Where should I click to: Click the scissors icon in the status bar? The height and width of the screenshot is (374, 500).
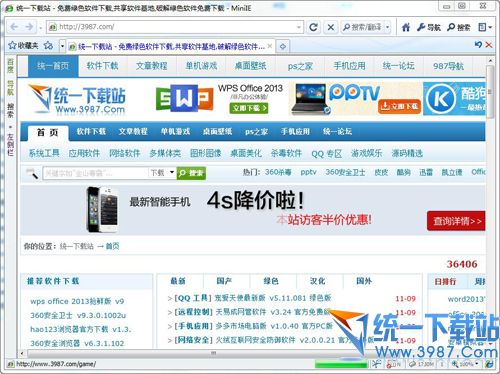(376, 364)
